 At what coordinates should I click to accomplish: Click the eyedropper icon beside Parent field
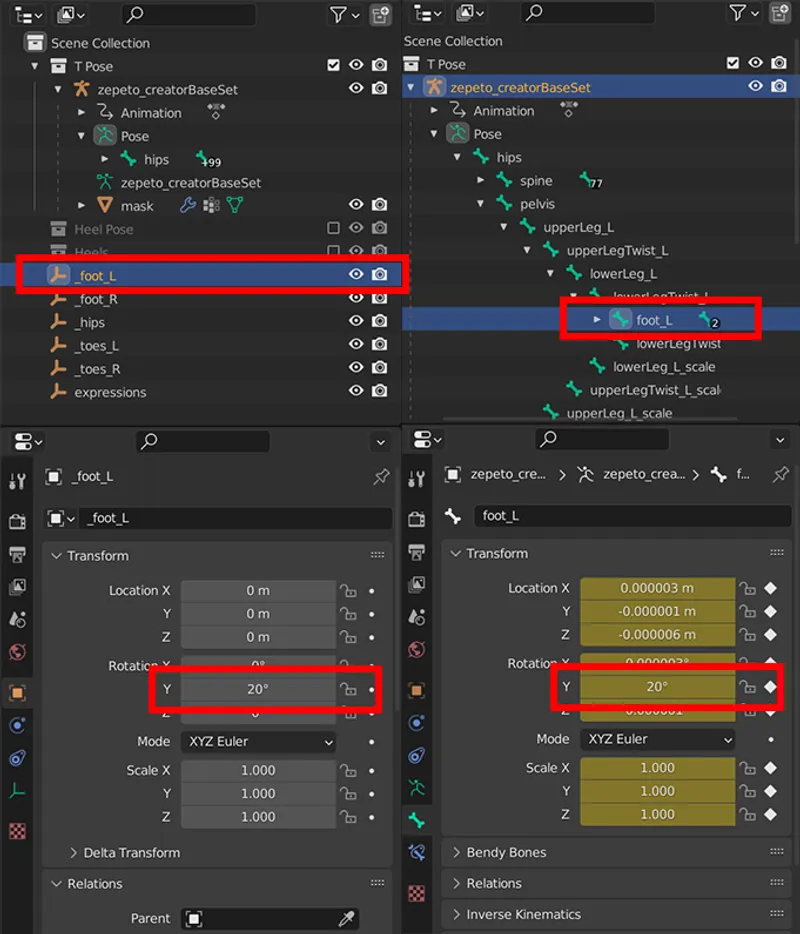coord(347,918)
